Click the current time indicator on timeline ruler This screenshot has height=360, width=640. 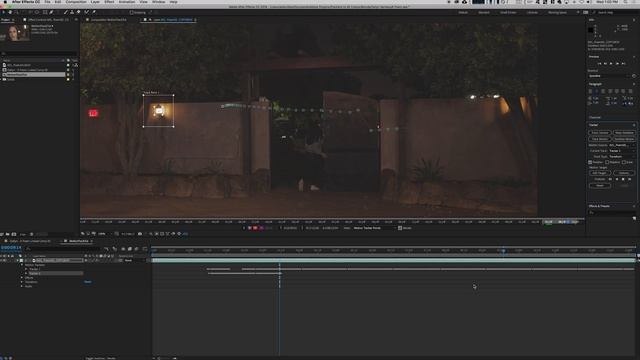[503, 250]
